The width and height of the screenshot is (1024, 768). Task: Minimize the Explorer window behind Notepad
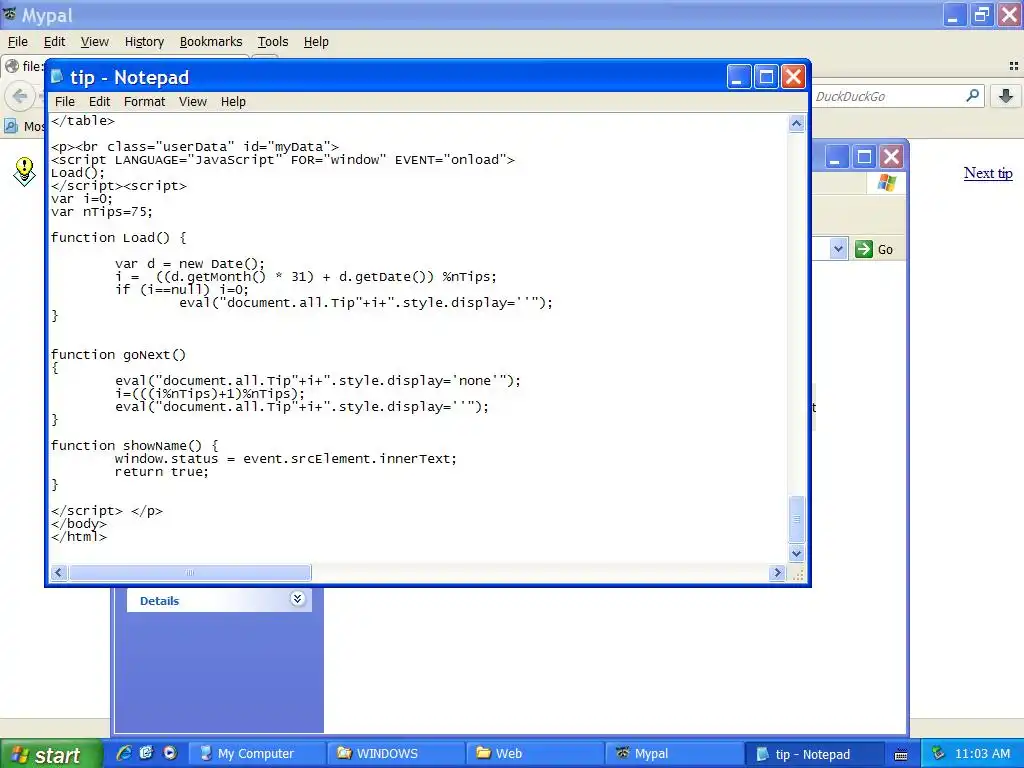pyautogui.click(x=835, y=157)
